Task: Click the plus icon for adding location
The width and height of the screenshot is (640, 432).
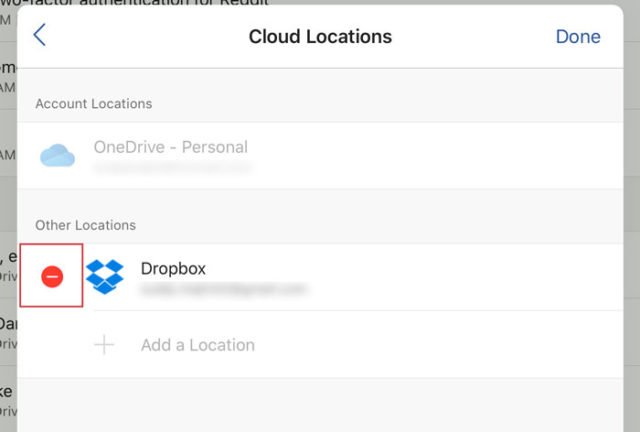Action: 104,345
